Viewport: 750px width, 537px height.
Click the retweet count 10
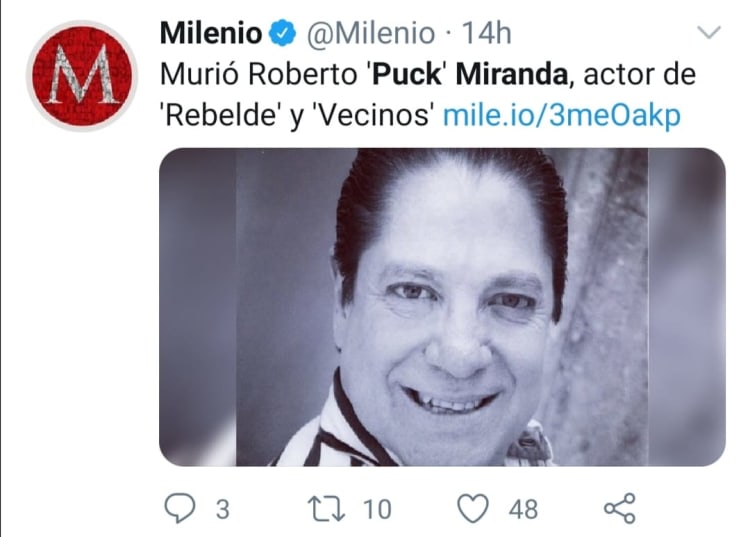click(376, 509)
